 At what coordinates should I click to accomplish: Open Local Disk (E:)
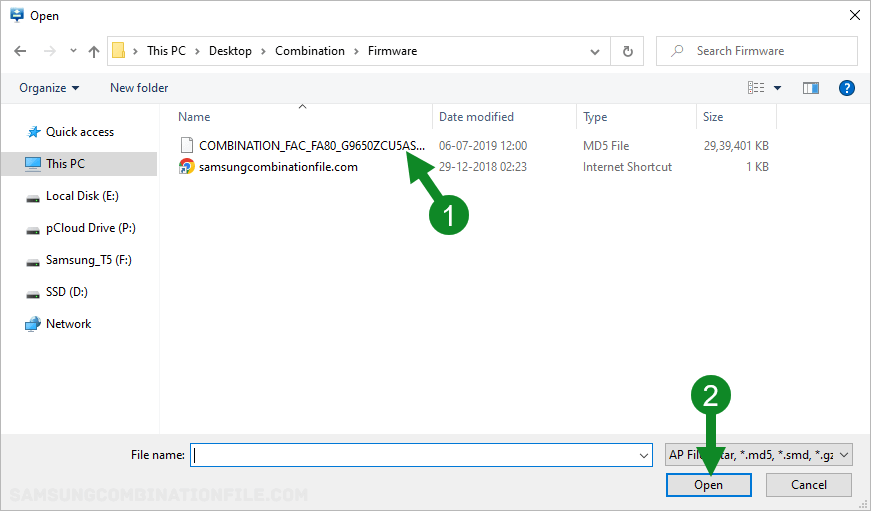(x=82, y=196)
